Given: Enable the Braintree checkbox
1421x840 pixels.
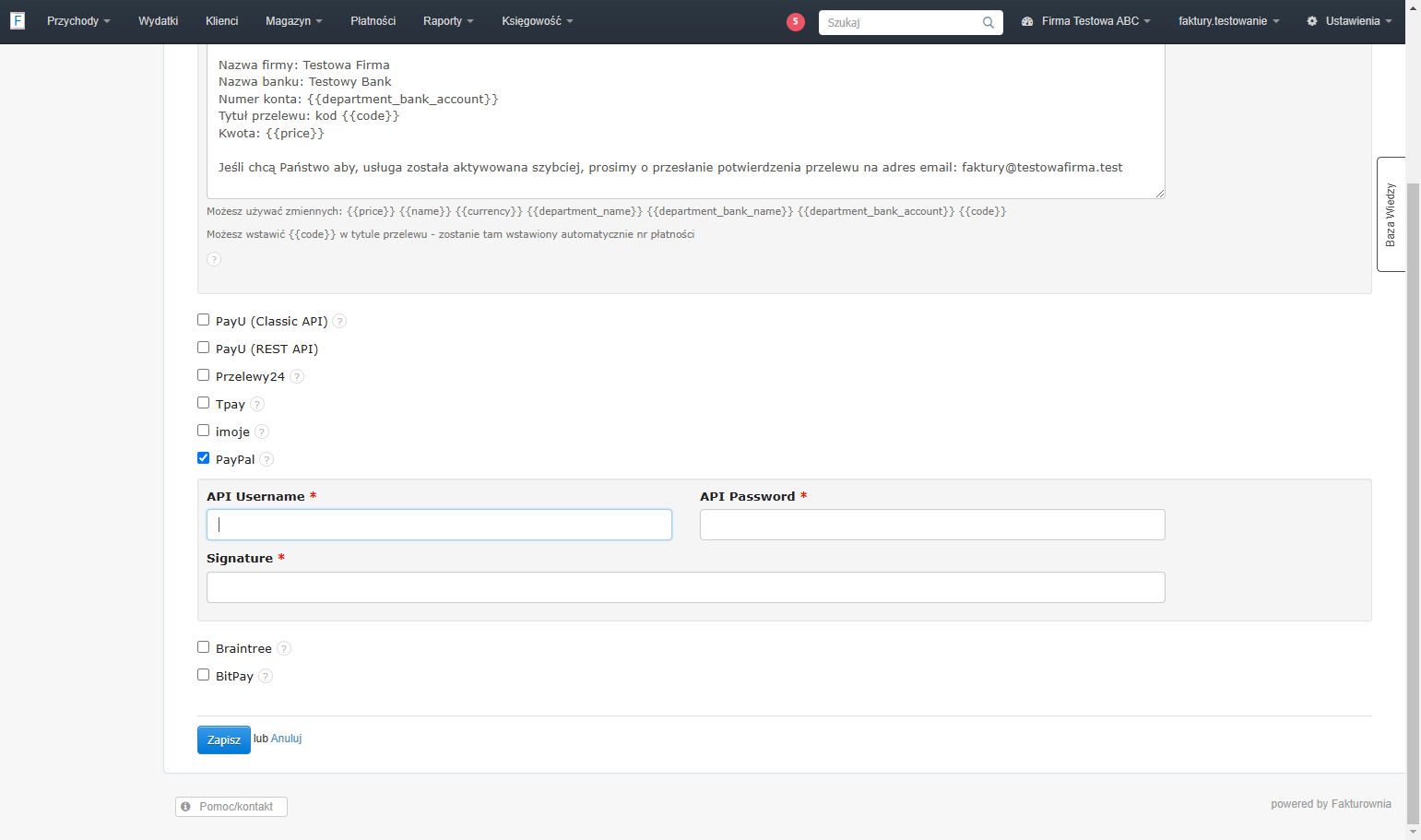Looking at the screenshot, I should click(203, 647).
